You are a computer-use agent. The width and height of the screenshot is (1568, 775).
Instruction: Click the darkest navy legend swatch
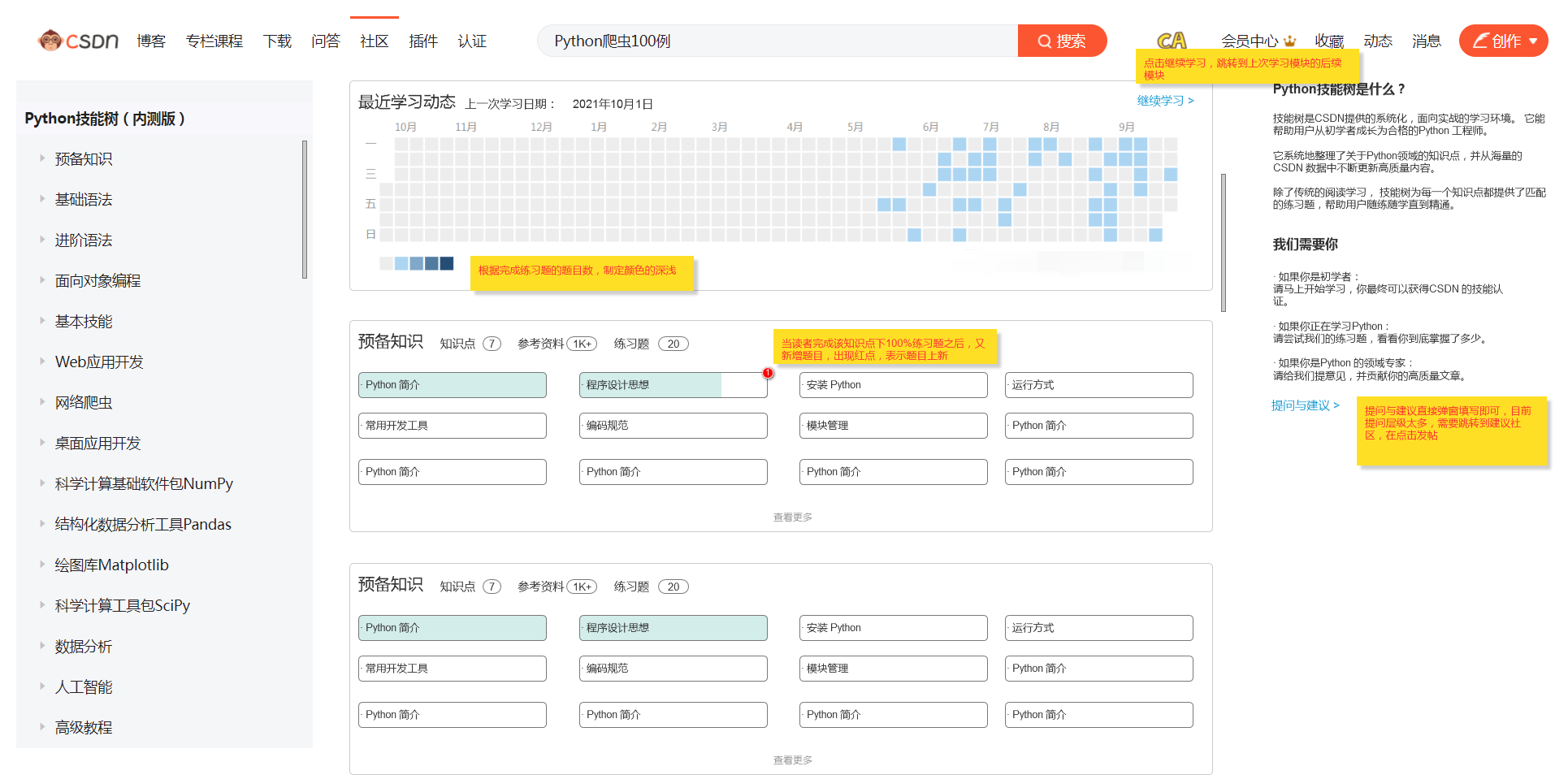tap(447, 263)
